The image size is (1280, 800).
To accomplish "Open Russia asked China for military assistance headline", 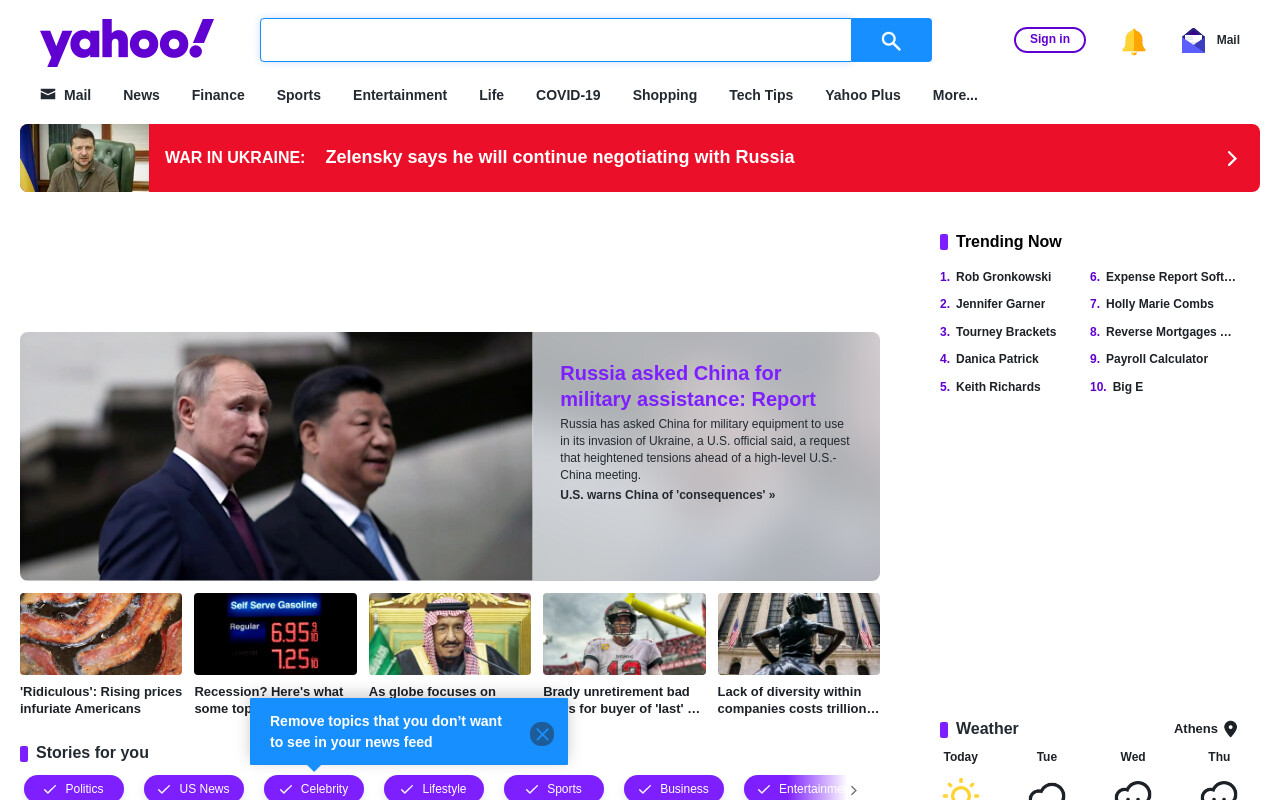I will [x=688, y=386].
